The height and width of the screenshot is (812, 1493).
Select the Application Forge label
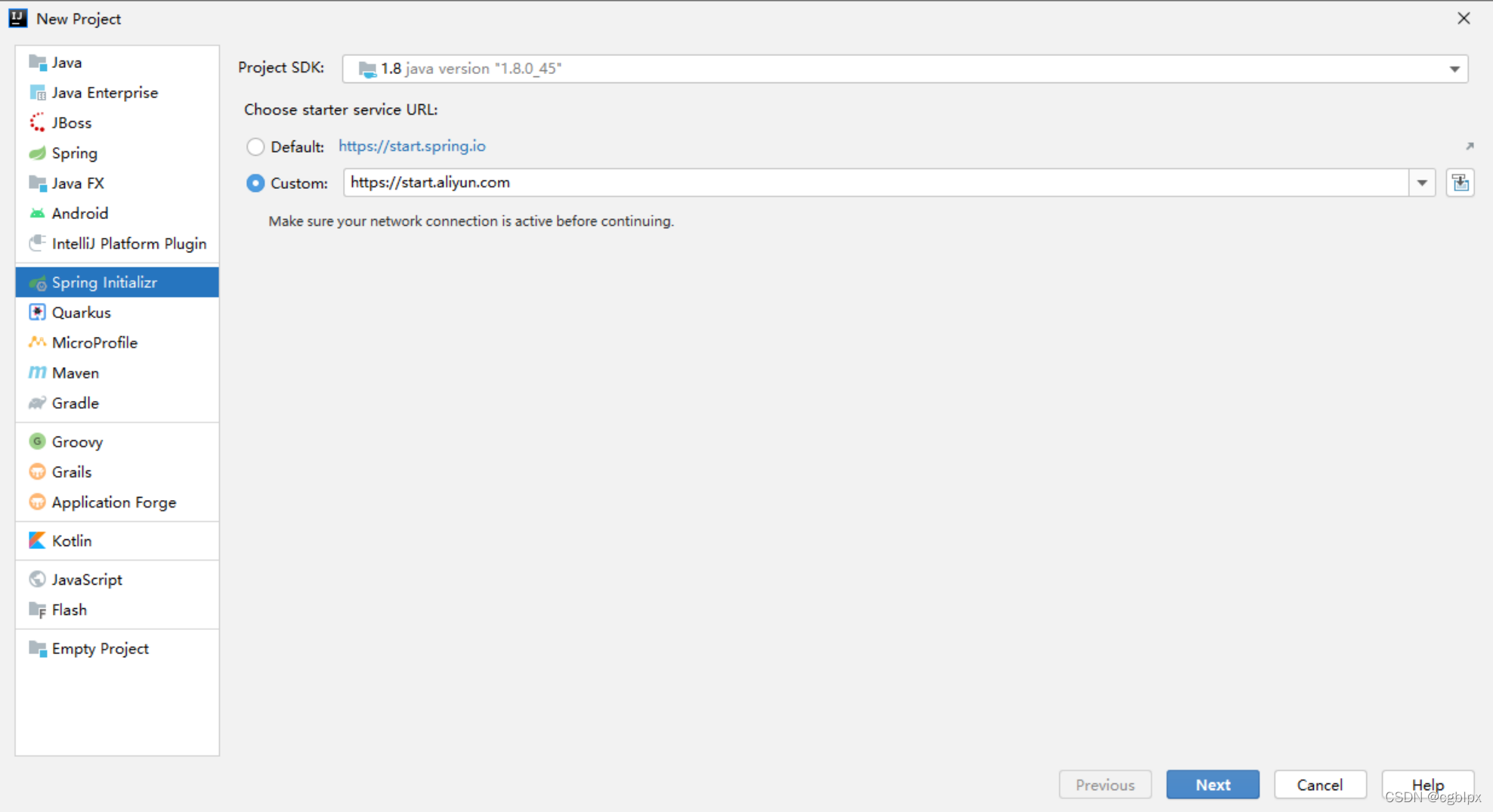[x=114, y=502]
